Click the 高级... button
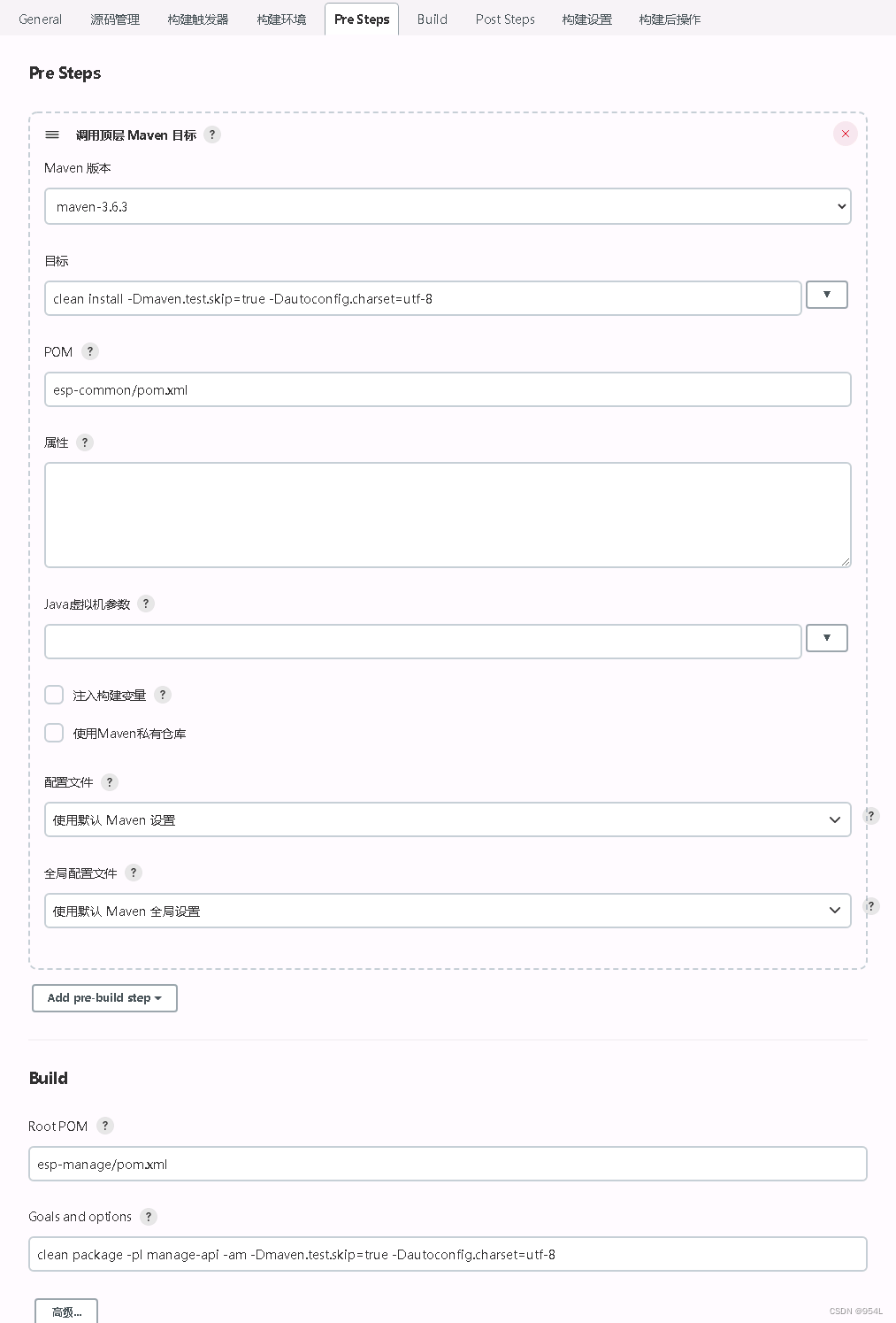Viewport: 896px width, 1323px height. tap(66, 1311)
